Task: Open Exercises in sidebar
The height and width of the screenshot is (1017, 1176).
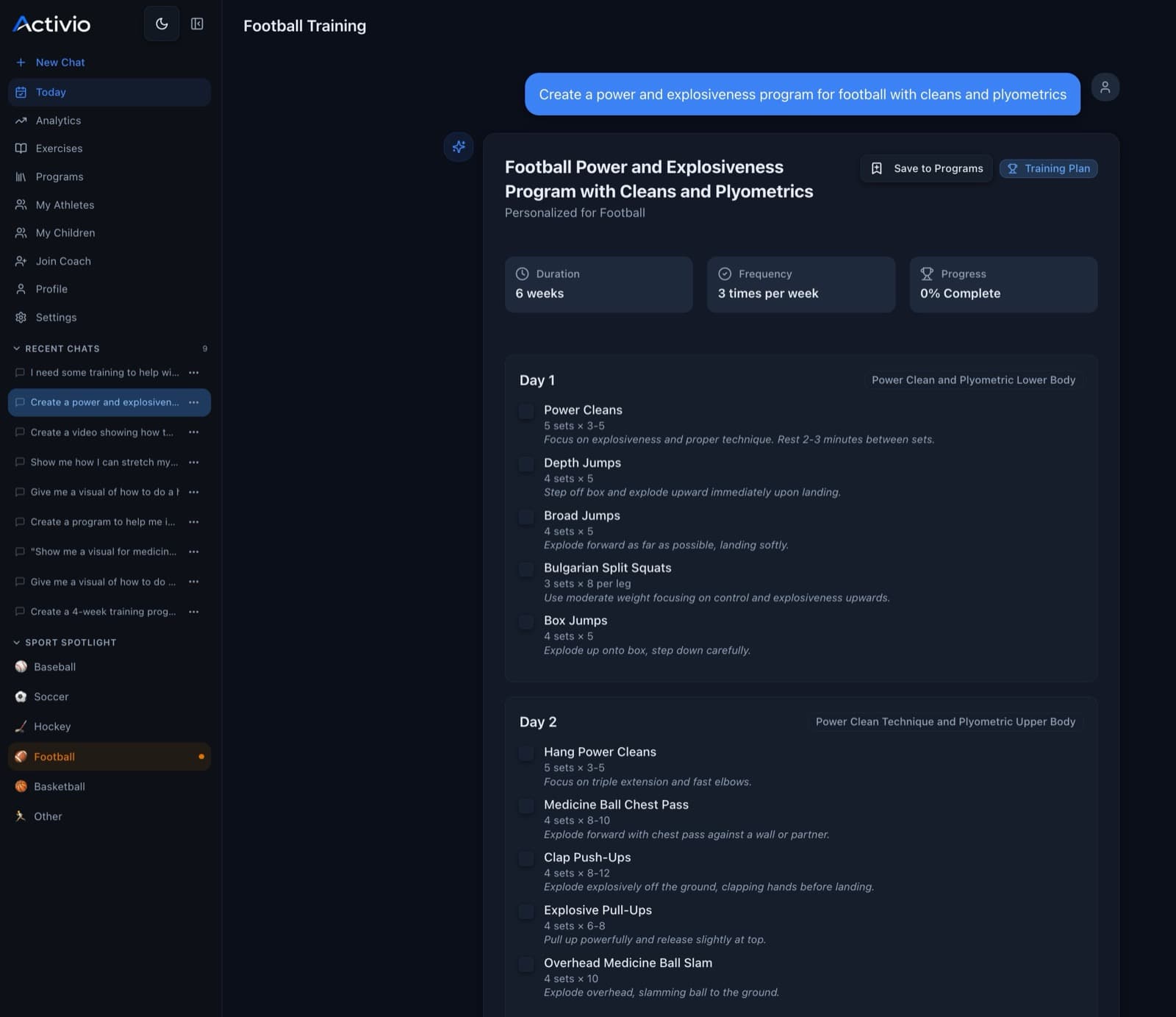Action: (110, 149)
